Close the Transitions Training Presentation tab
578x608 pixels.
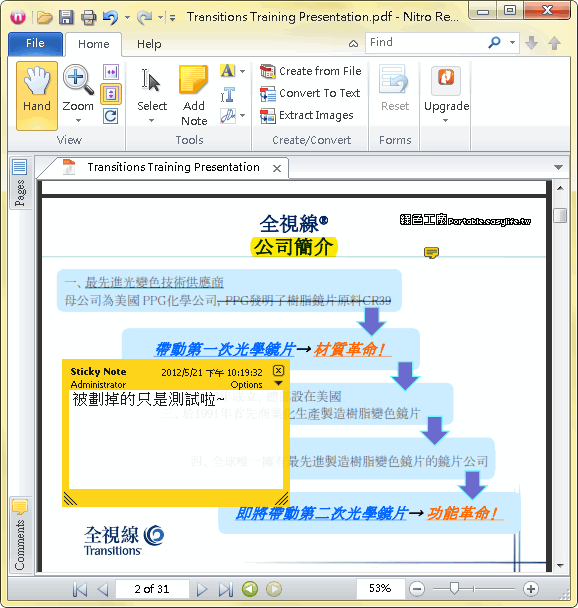coord(277,168)
